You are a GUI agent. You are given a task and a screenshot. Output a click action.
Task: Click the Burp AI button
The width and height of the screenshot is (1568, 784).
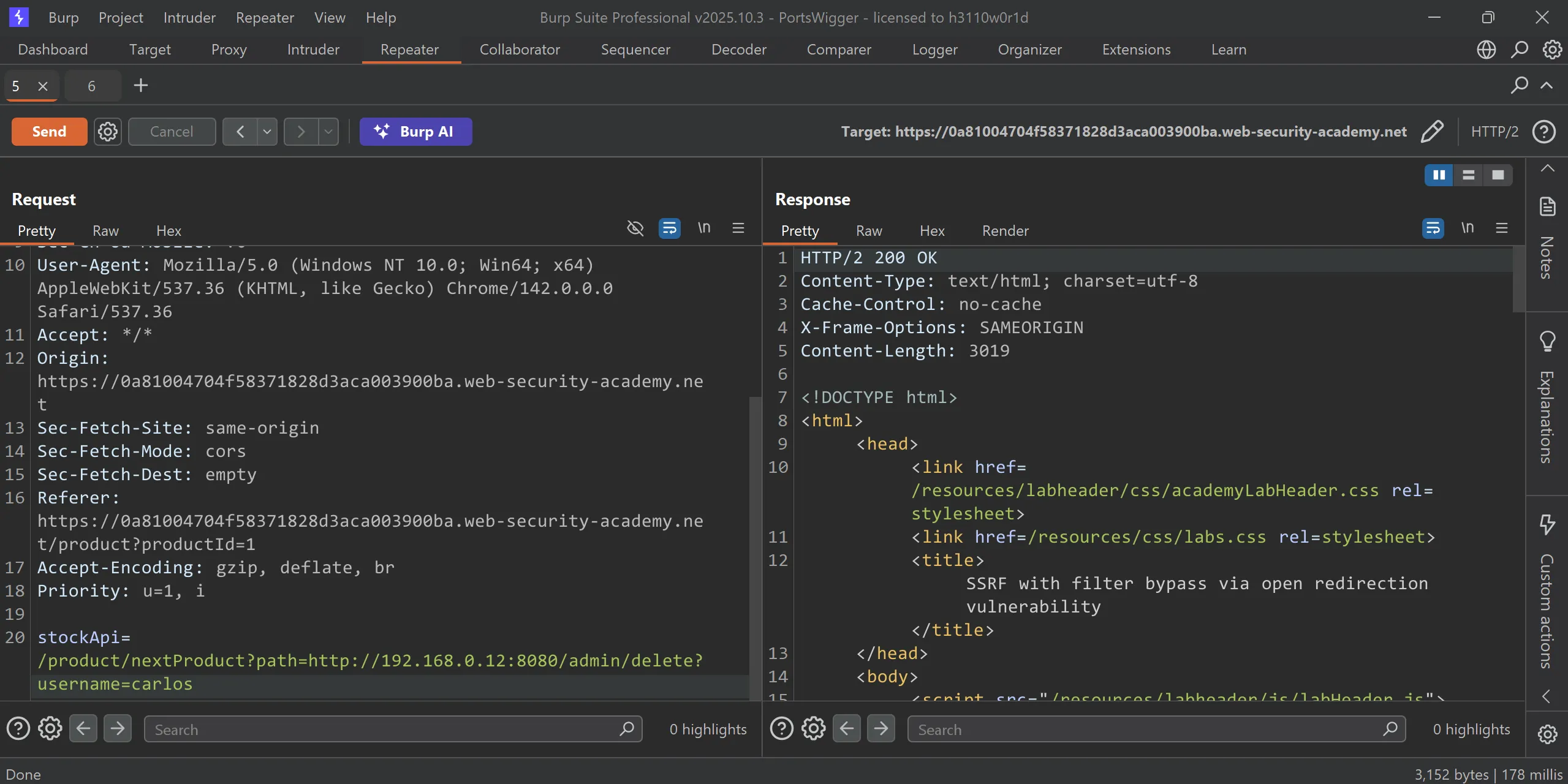(x=415, y=132)
